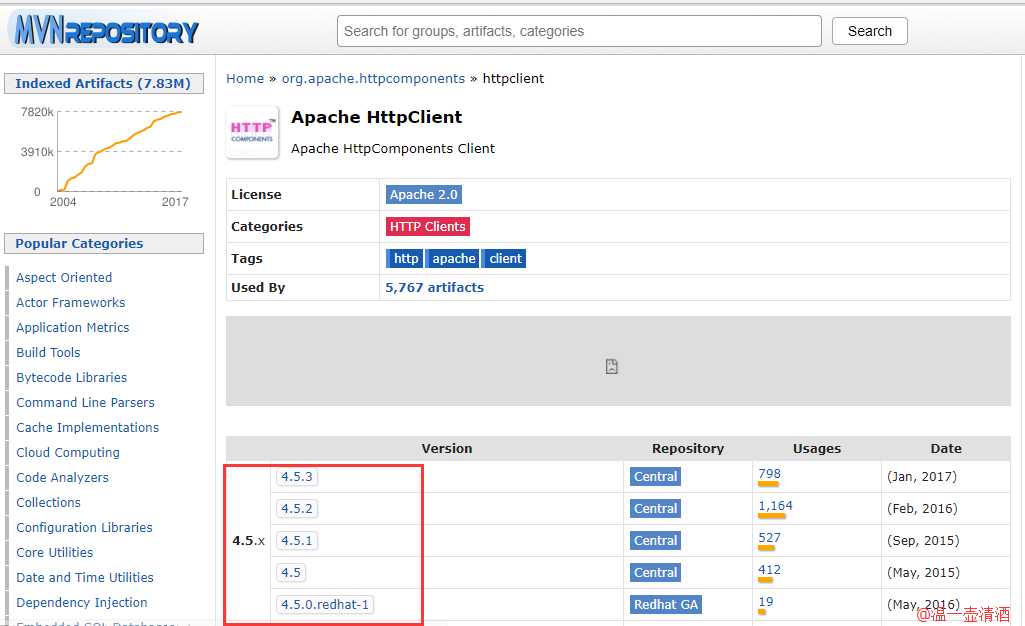The image size is (1025, 626).
Task: Open the 5,767 artifacts used-by link
Action: coord(435,288)
